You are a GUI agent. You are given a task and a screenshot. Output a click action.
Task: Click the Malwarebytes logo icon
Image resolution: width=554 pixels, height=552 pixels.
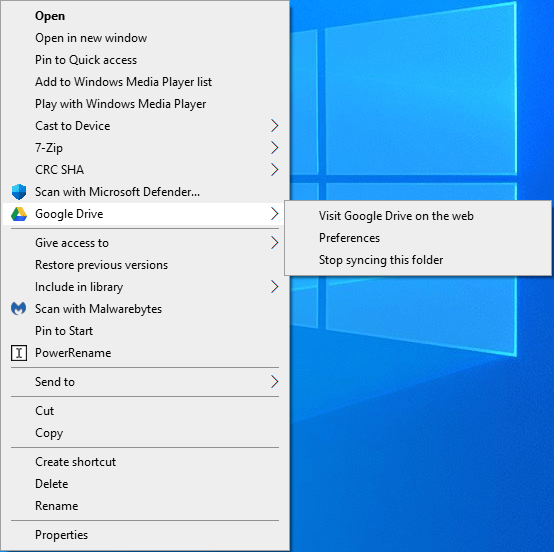point(18,309)
